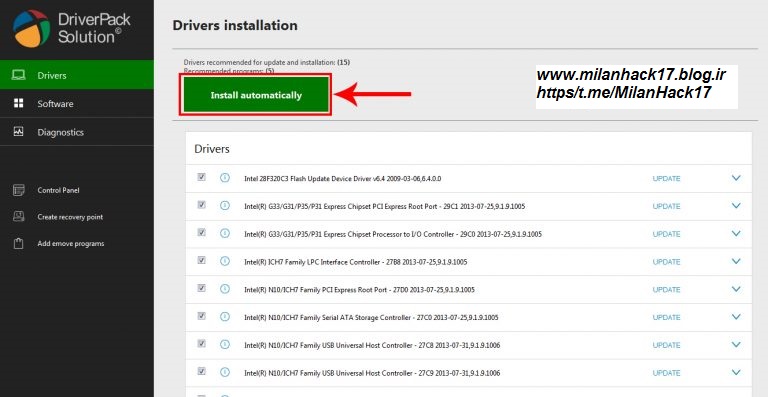The height and width of the screenshot is (397, 768).
Task: Show info for Intel 28F320C3 Flash driver
Action: (225, 178)
